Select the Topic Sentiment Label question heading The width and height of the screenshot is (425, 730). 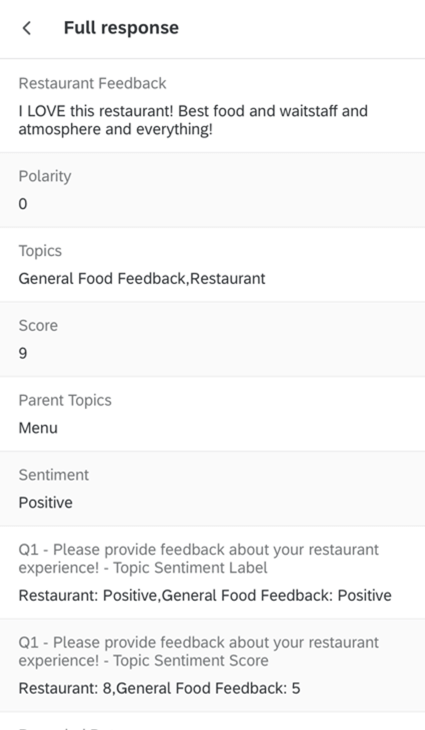click(x=199, y=559)
